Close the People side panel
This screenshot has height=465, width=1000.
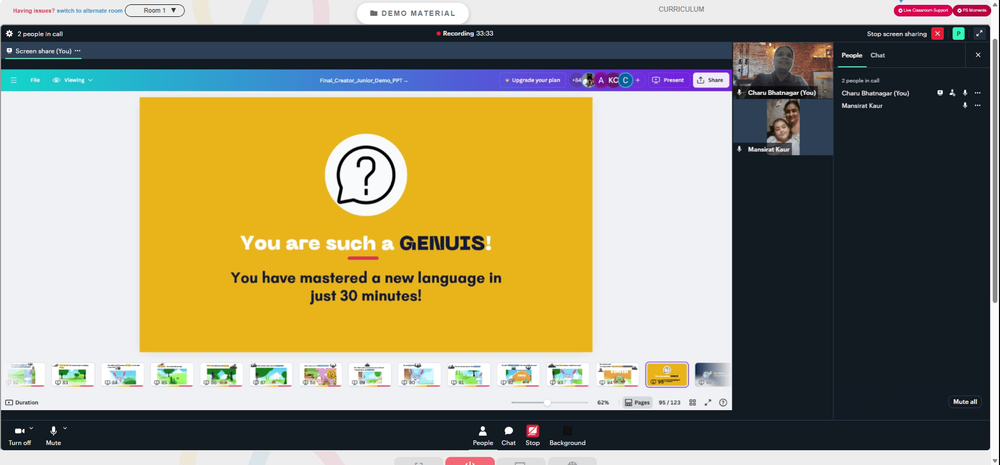point(978,55)
